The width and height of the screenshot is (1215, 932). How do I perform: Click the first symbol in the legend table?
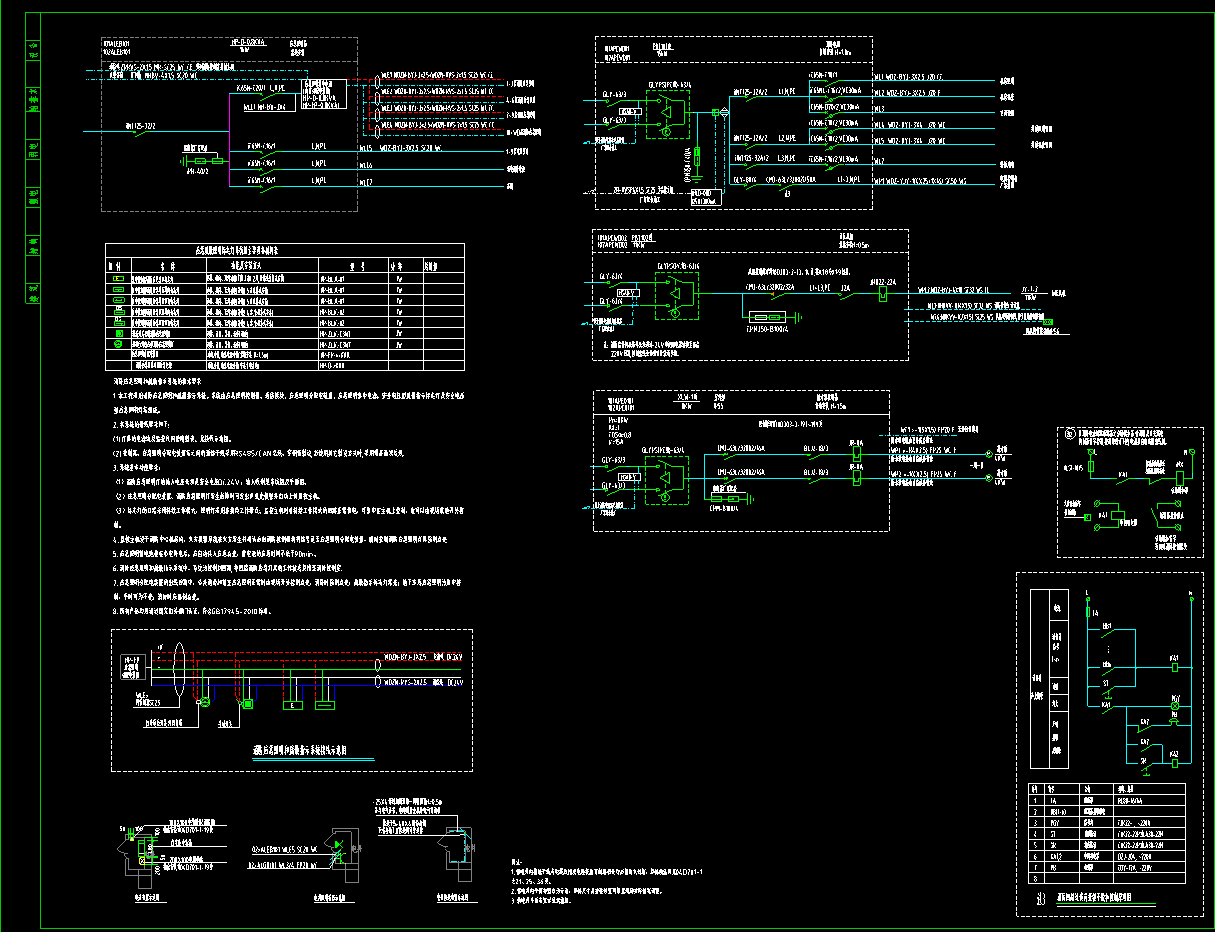(117, 278)
